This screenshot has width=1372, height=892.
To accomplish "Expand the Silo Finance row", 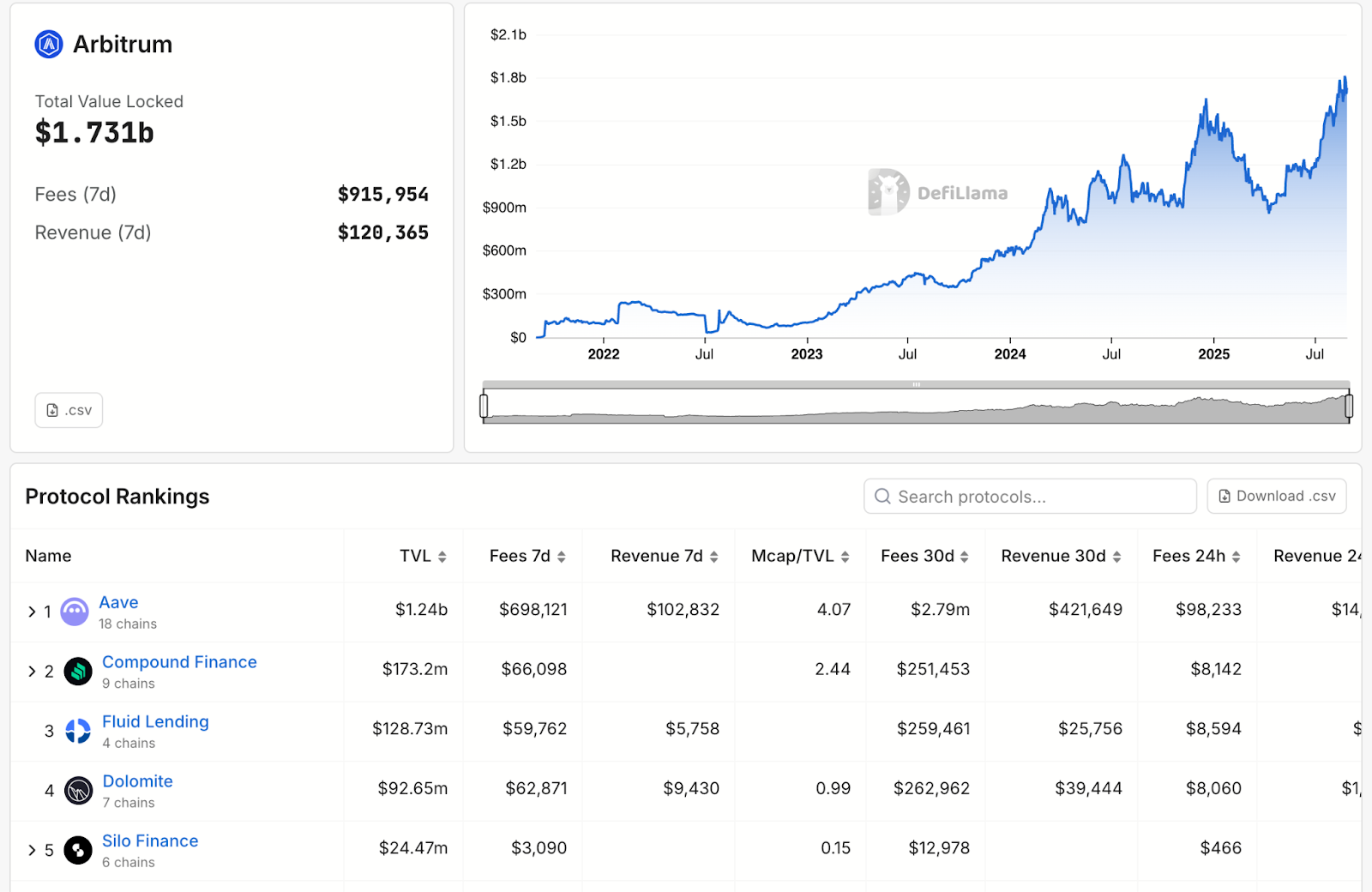I will coord(32,850).
